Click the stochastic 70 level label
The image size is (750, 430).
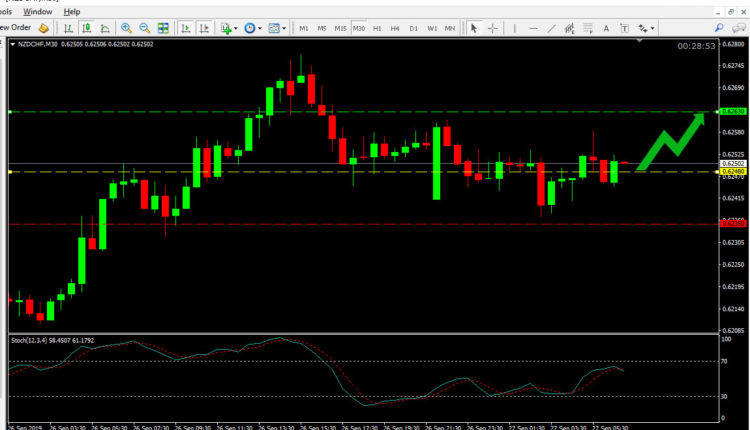724,362
